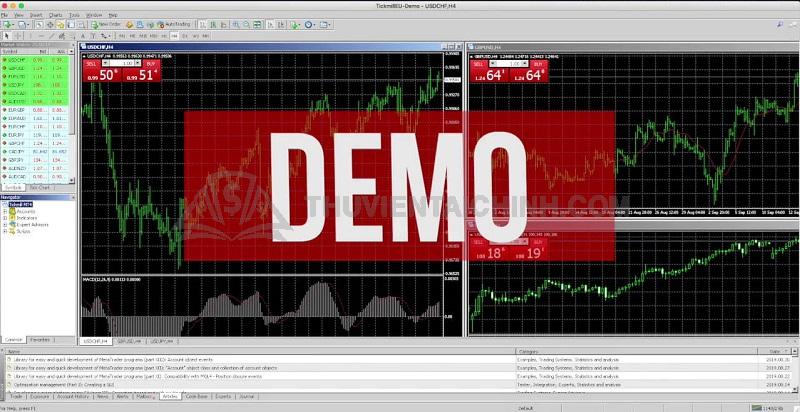Screen dimensions: 800x412
Task: Click the New Chart toolbar icon
Action: tap(8, 24)
